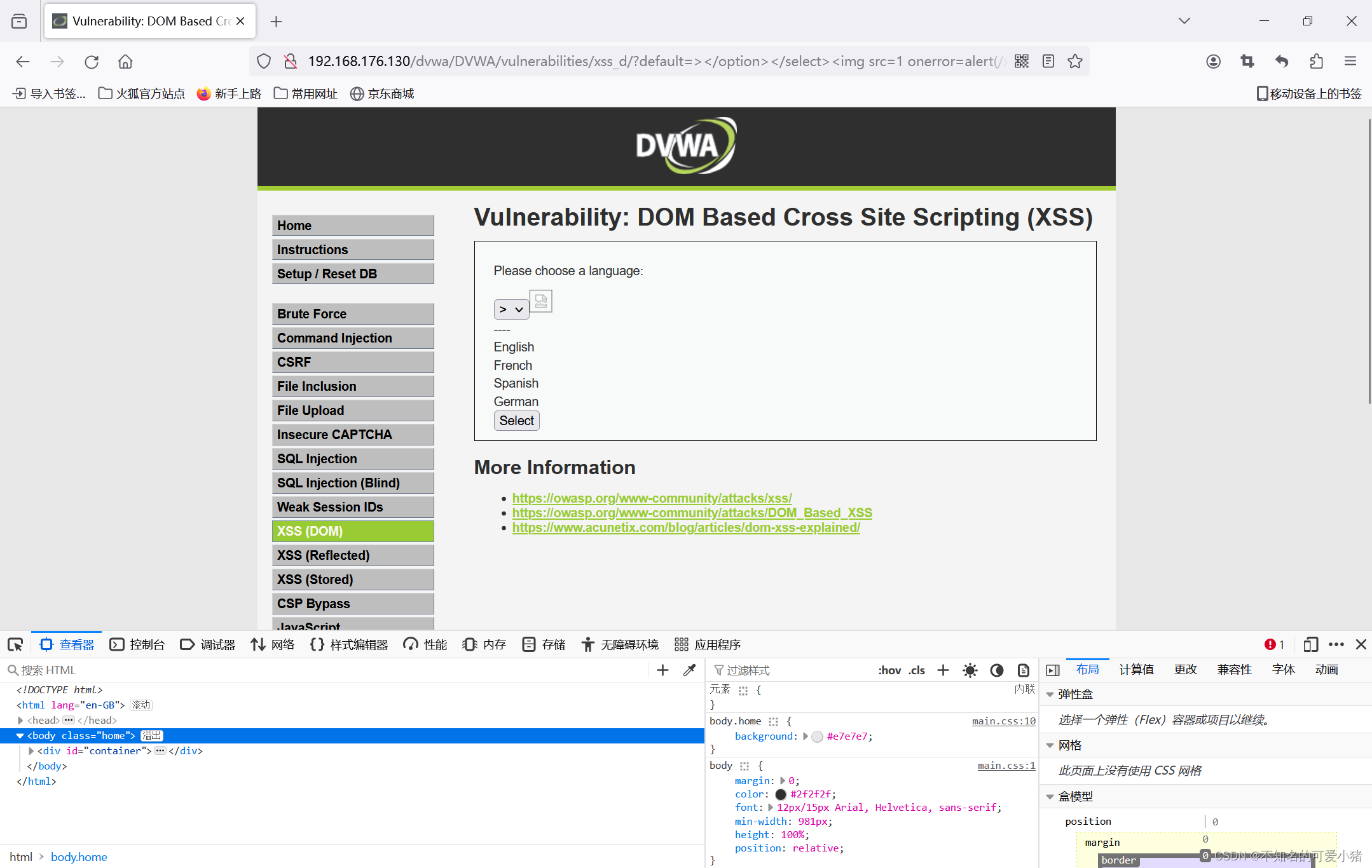The image size is (1372, 868).
Task: Open DevTools more options menu
Action: [x=1336, y=644]
